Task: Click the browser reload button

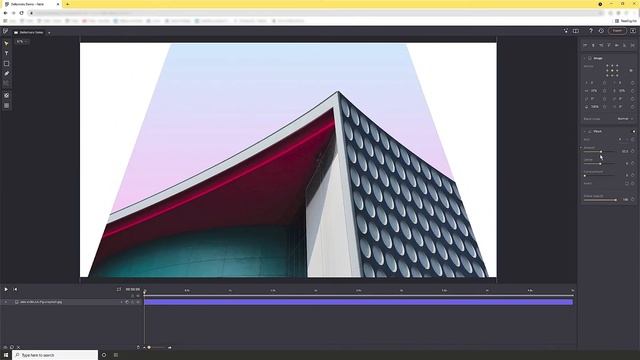Action: pyautogui.click(x=21, y=13)
